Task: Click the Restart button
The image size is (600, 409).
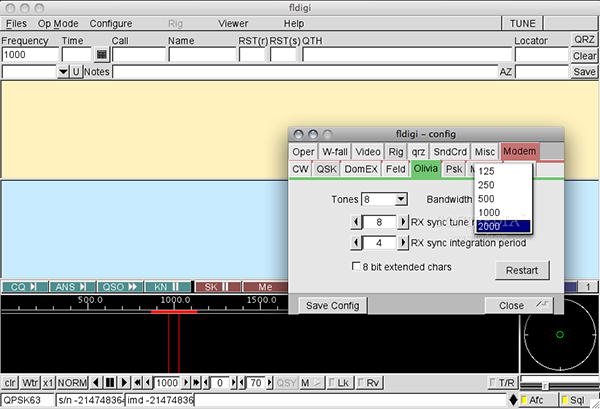Action: 522,270
